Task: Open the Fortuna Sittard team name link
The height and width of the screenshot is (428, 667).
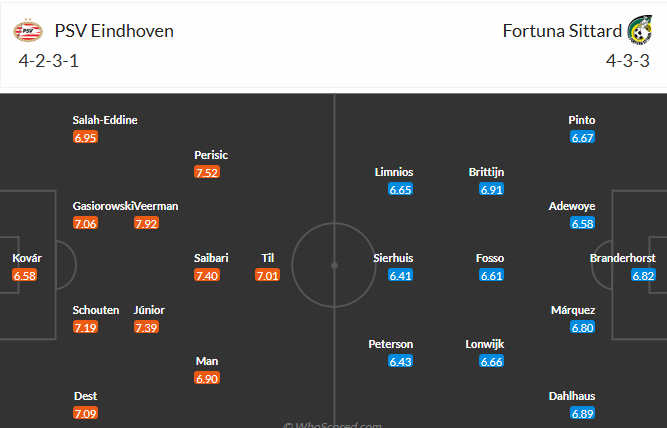Action: tap(560, 31)
